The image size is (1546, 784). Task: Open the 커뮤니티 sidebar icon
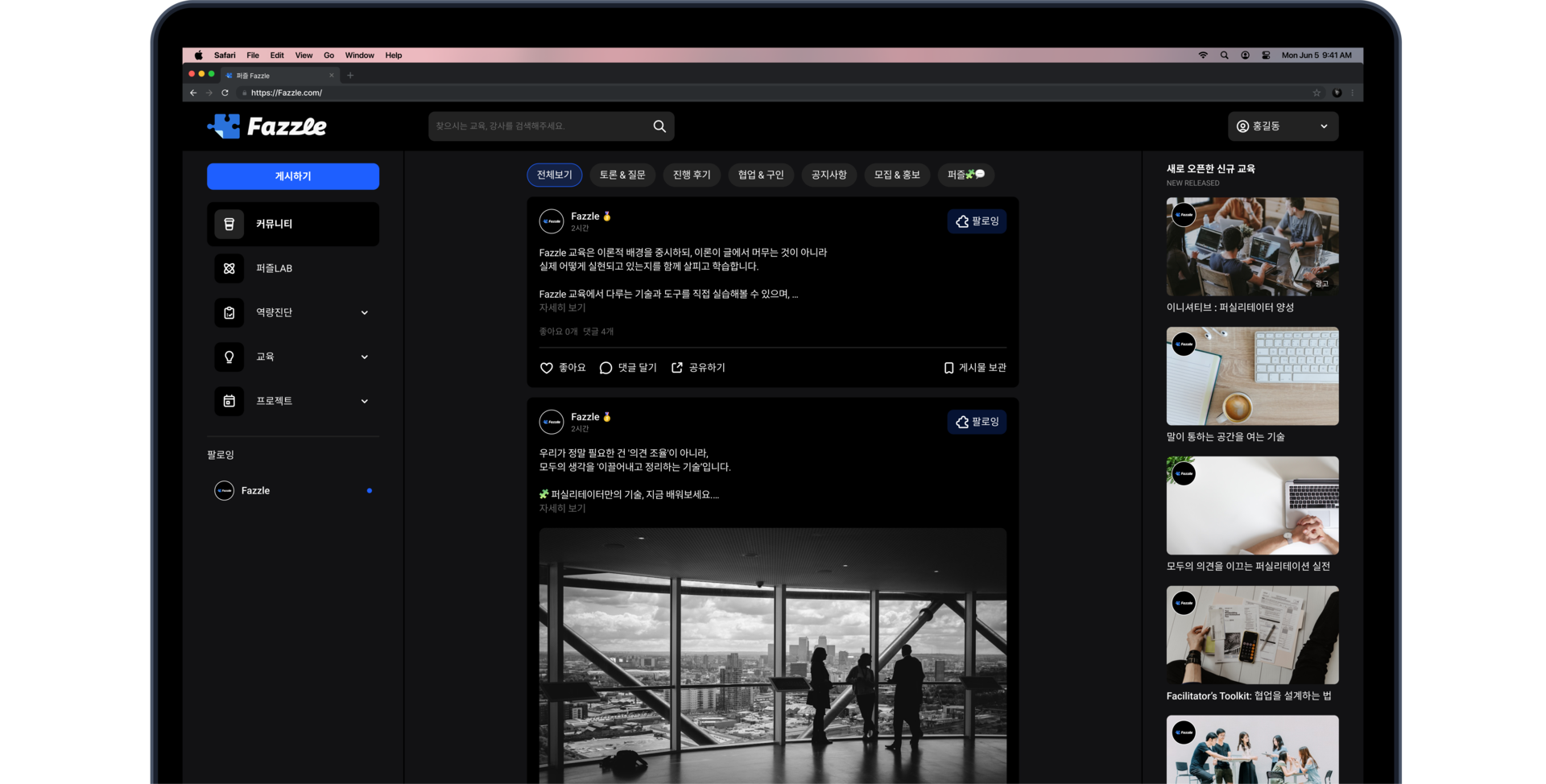(229, 224)
